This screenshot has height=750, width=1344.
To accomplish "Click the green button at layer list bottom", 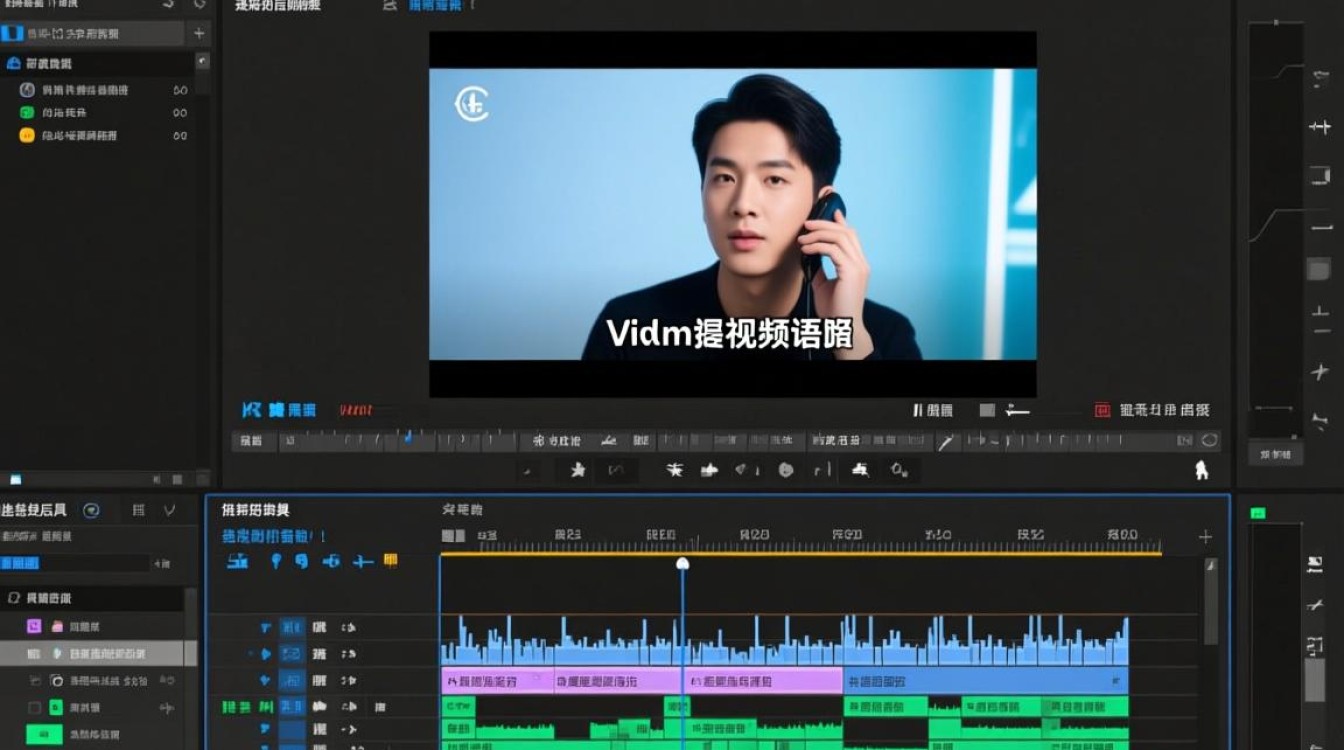I will pos(43,735).
